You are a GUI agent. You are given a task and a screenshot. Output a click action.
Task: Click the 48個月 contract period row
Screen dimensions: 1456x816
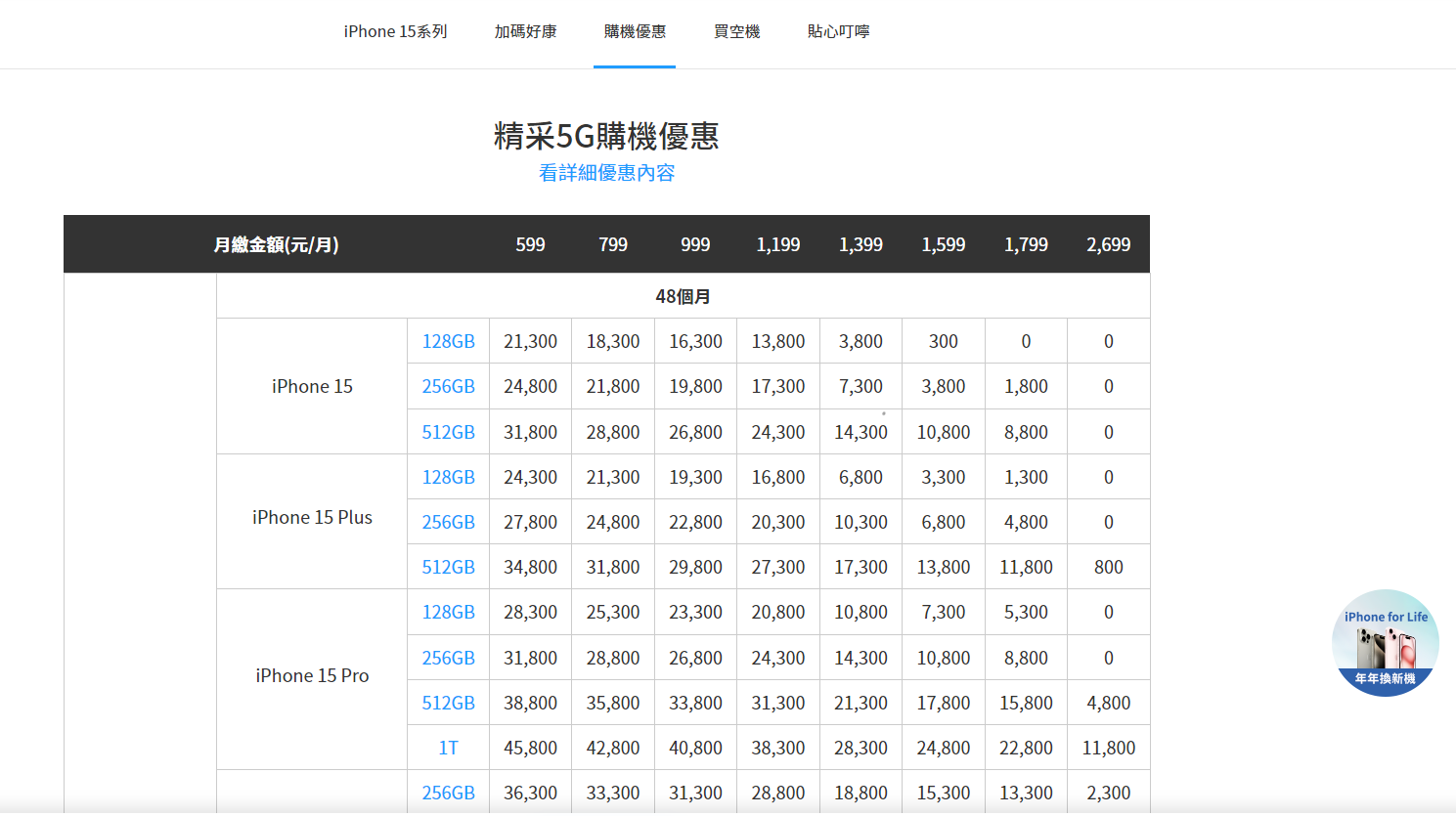pyautogui.click(x=683, y=296)
